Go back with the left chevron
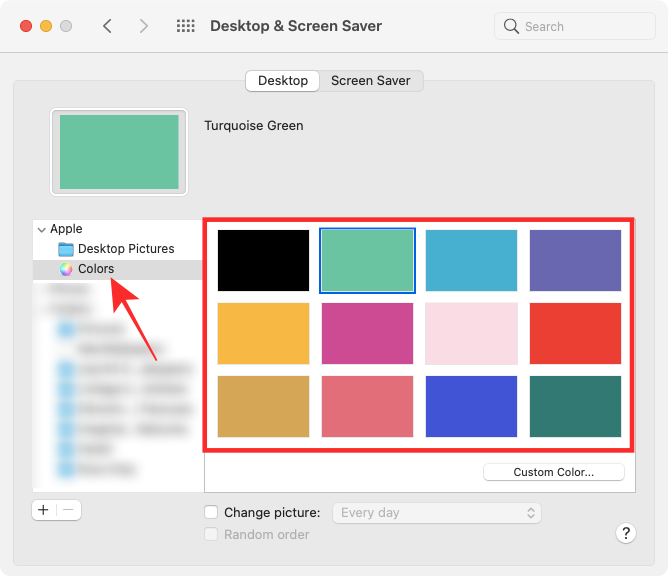668x576 pixels. coord(107,26)
